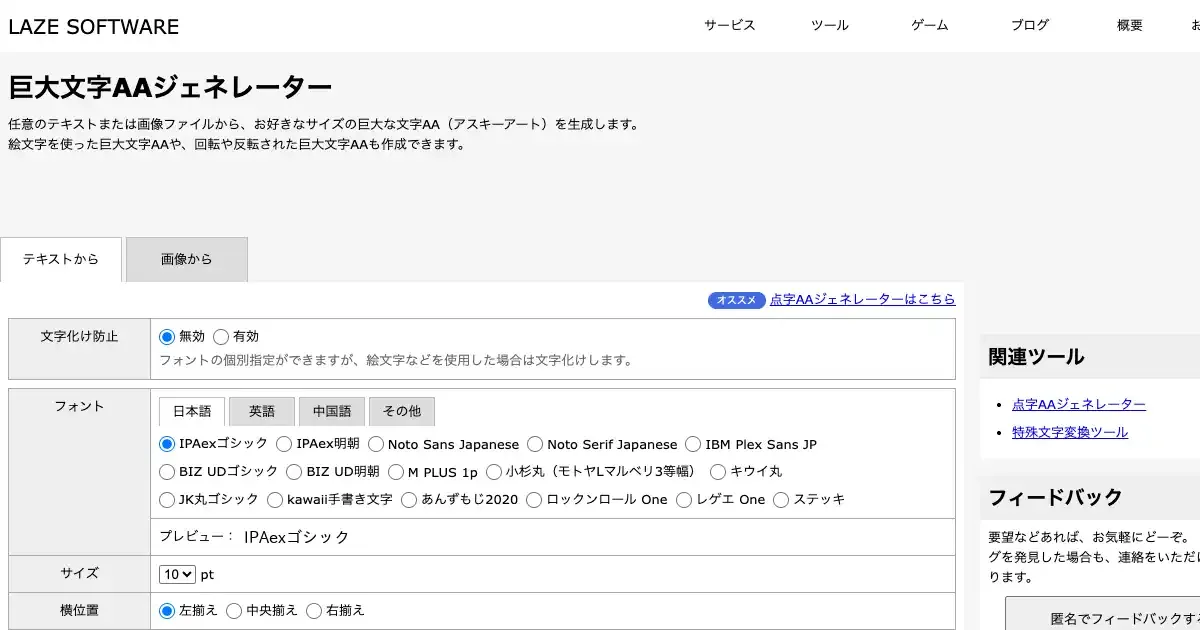Open the その他 font tab
The image size is (1200, 630).
click(x=402, y=412)
